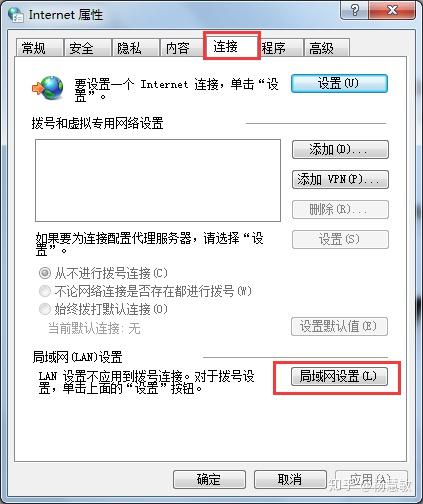Select the 始终拨打默认连接 radio button
This screenshot has height=504, width=423.
coord(45,309)
